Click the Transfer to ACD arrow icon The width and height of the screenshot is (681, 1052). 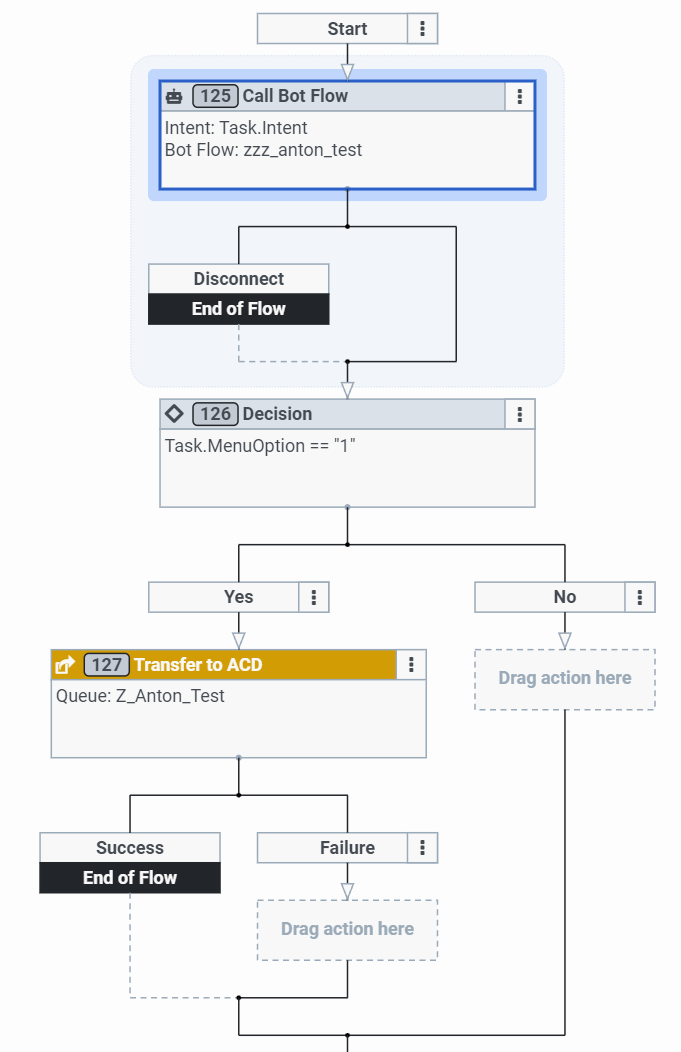tap(65, 665)
